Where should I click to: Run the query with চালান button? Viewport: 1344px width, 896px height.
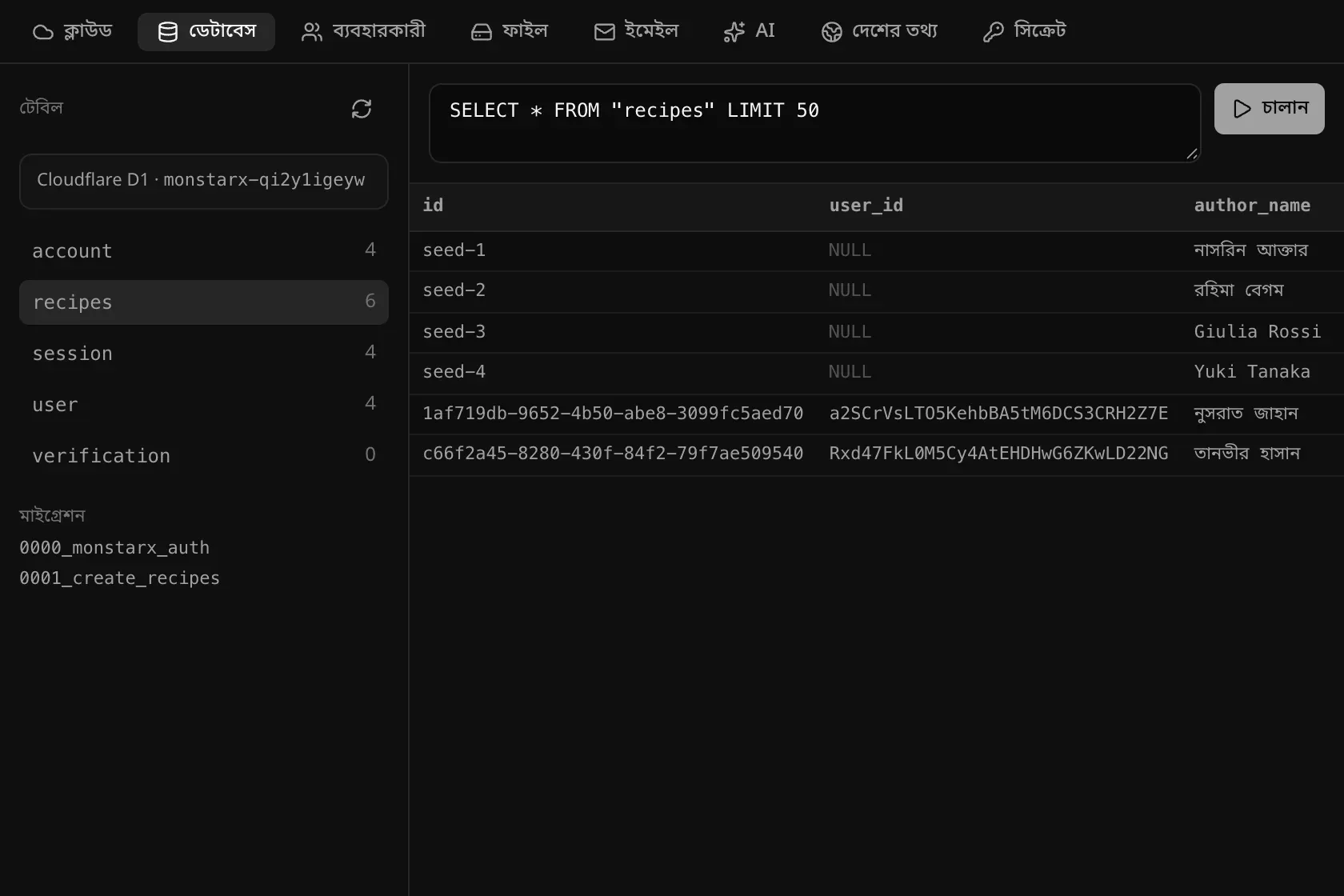(x=1270, y=109)
